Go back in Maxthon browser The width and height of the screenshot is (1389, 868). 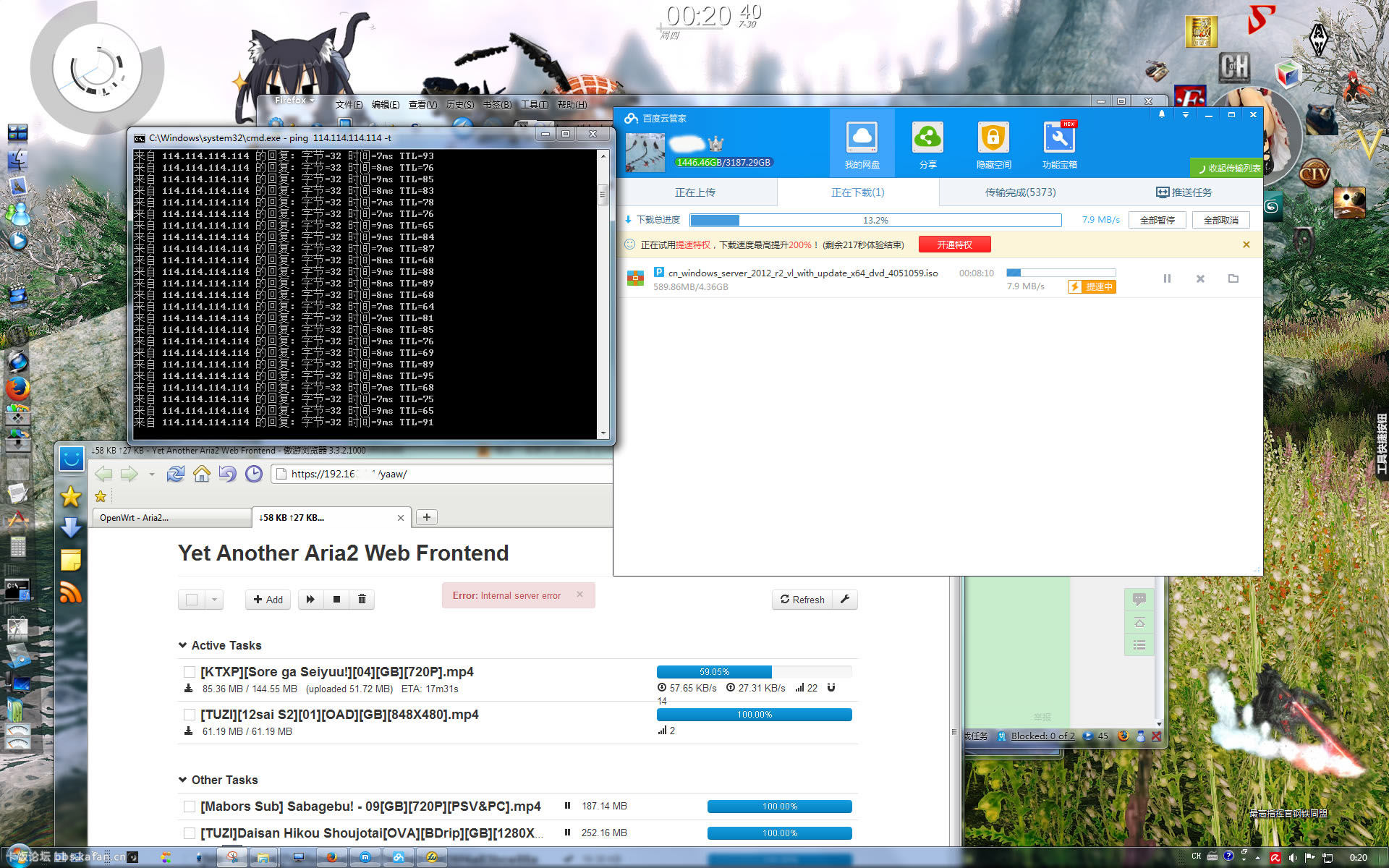103,474
